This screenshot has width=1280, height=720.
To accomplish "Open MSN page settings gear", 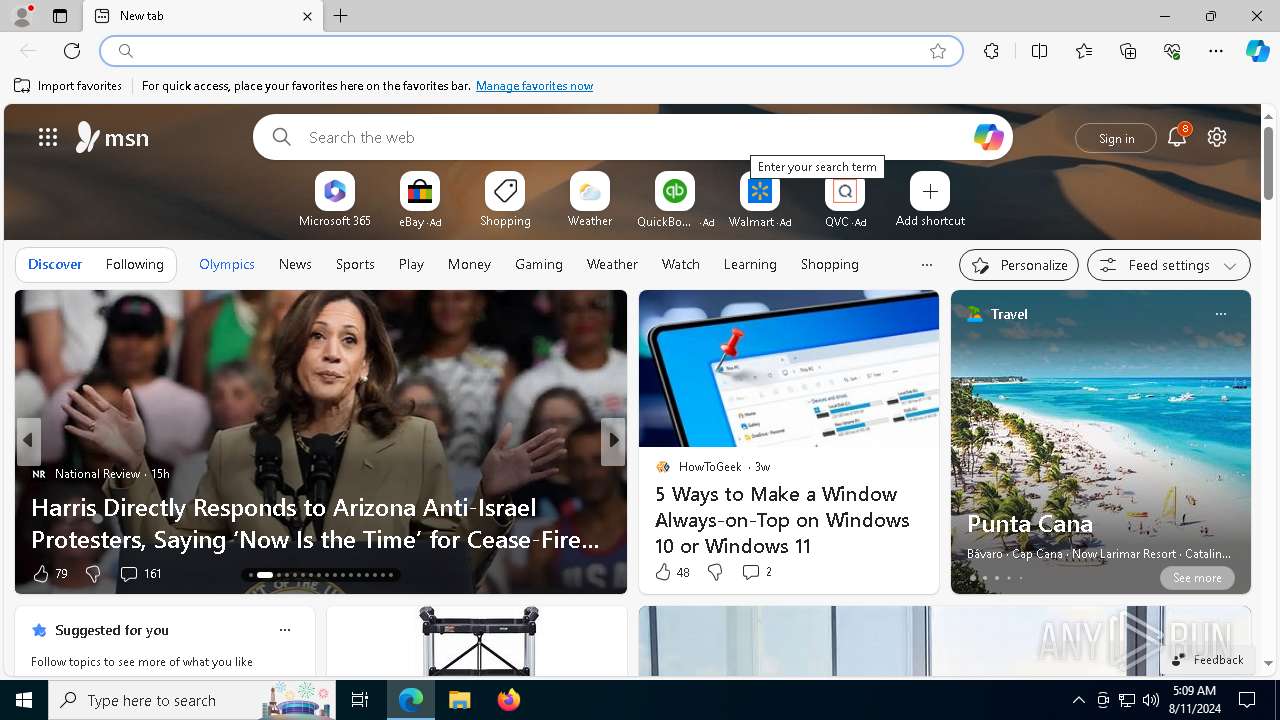I will [1217, 137].
